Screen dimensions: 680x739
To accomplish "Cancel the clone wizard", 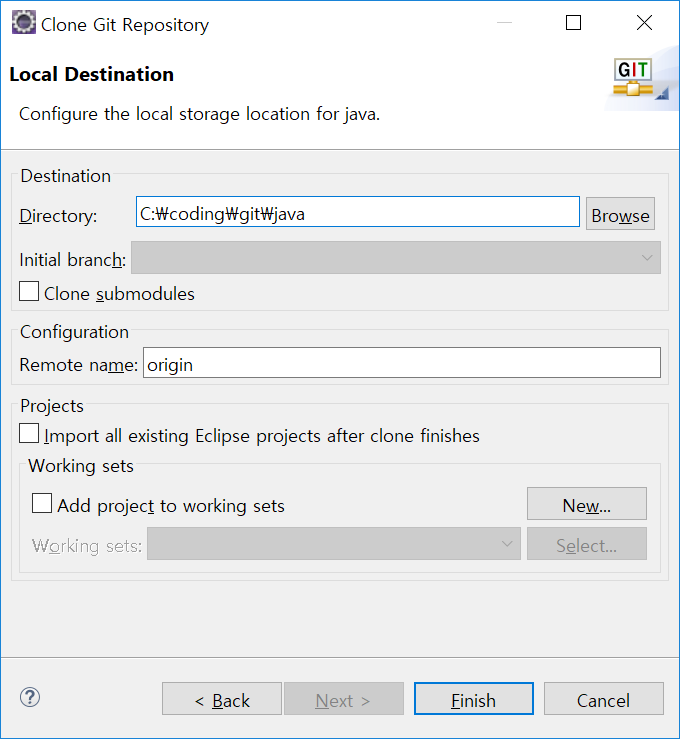I will pos(603,700).
